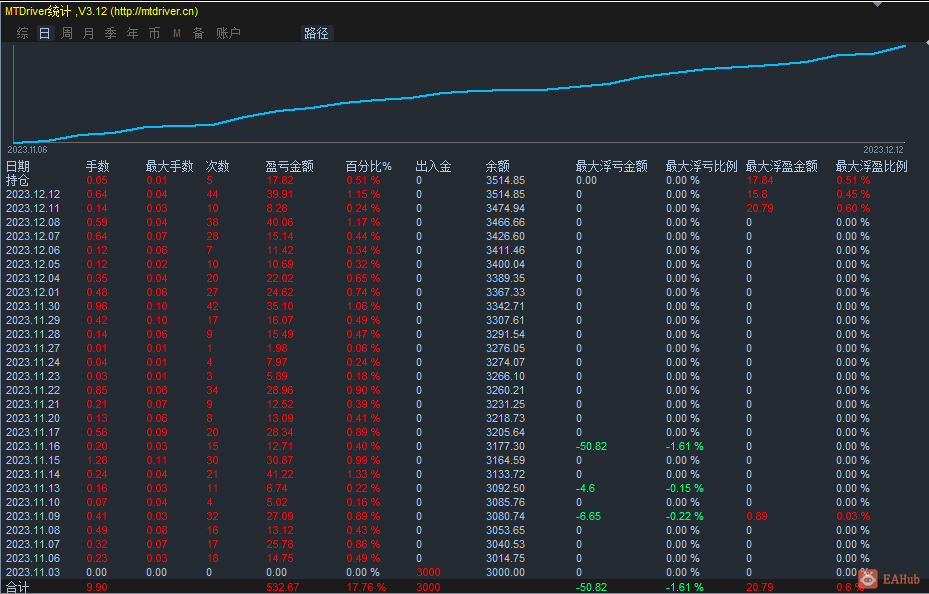The width and height of the screenshot is (929, 594).
Task: Switch to the 账户 account tab
Action: click(x=228, y=33)
